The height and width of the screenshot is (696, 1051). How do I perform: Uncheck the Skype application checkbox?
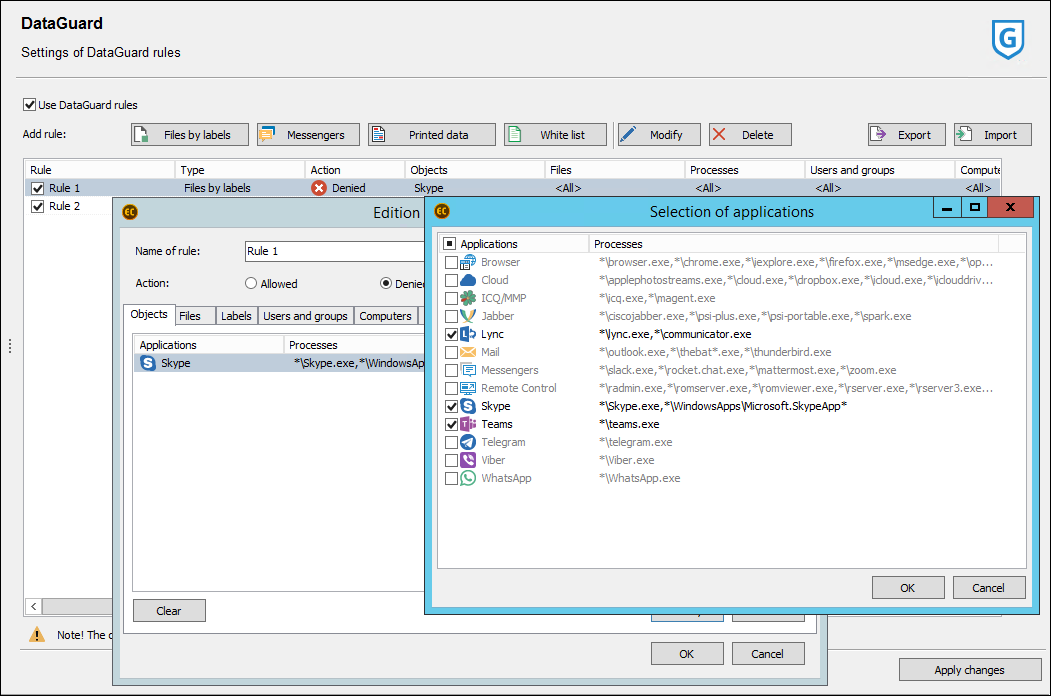click(451, 406)
